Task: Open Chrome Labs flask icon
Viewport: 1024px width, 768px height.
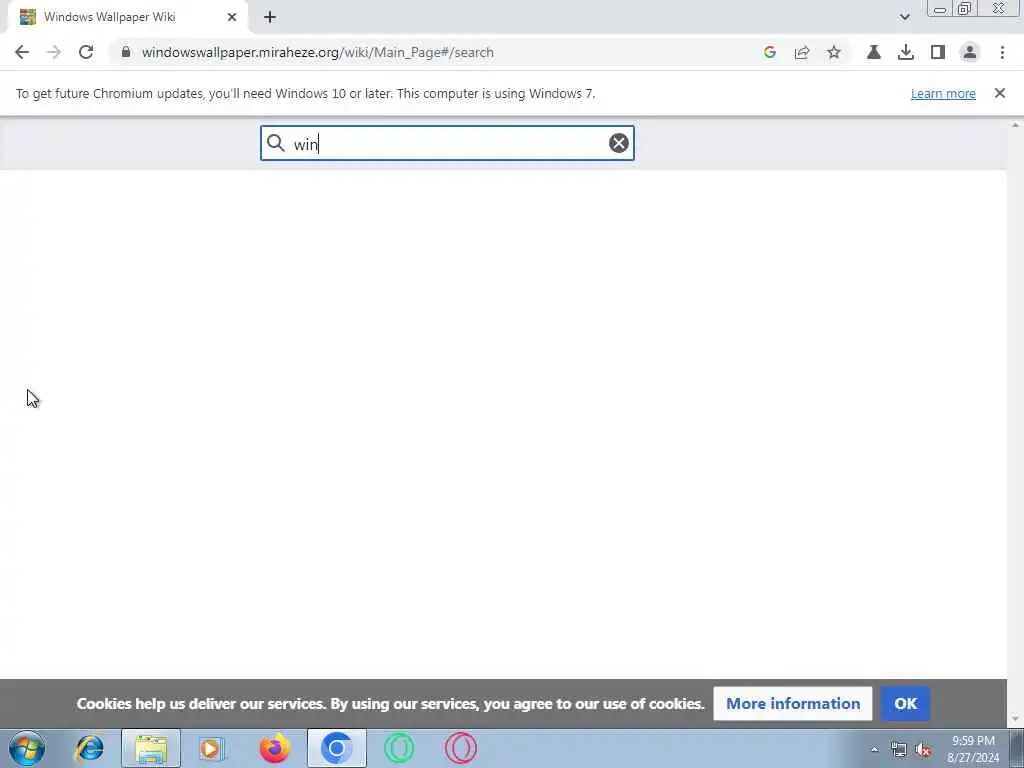Action: (x=874, y=52)
